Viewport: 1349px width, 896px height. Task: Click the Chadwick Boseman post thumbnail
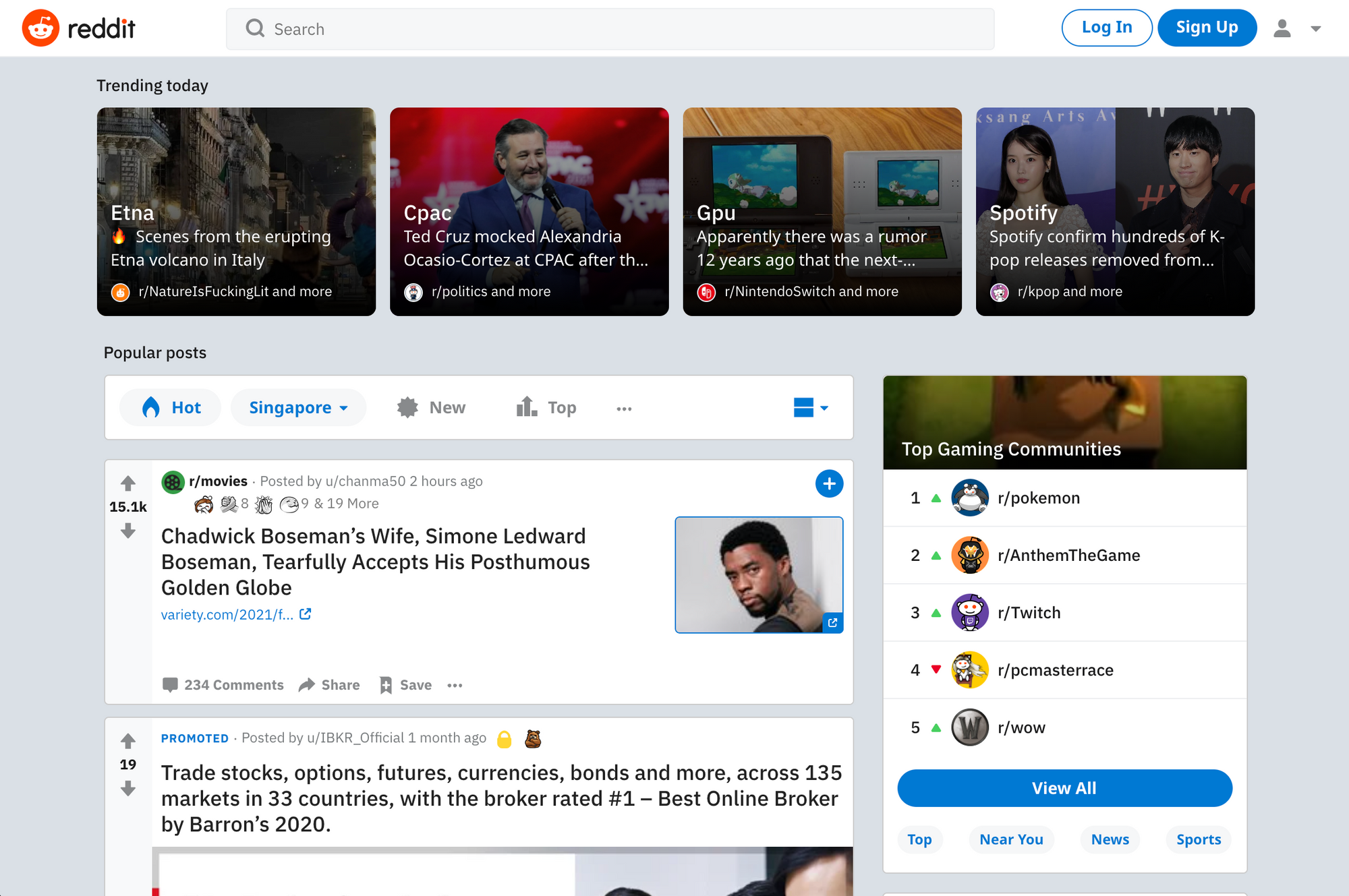click(x=759, y=574)
